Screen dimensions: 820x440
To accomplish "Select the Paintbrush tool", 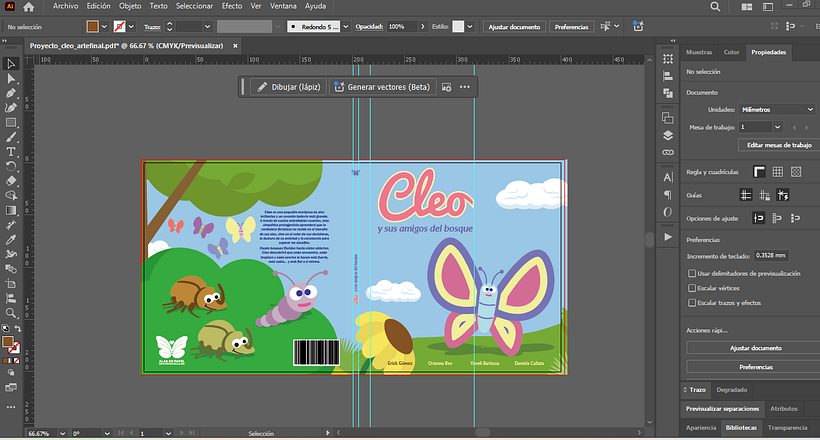I will click(x=10, y=137).
